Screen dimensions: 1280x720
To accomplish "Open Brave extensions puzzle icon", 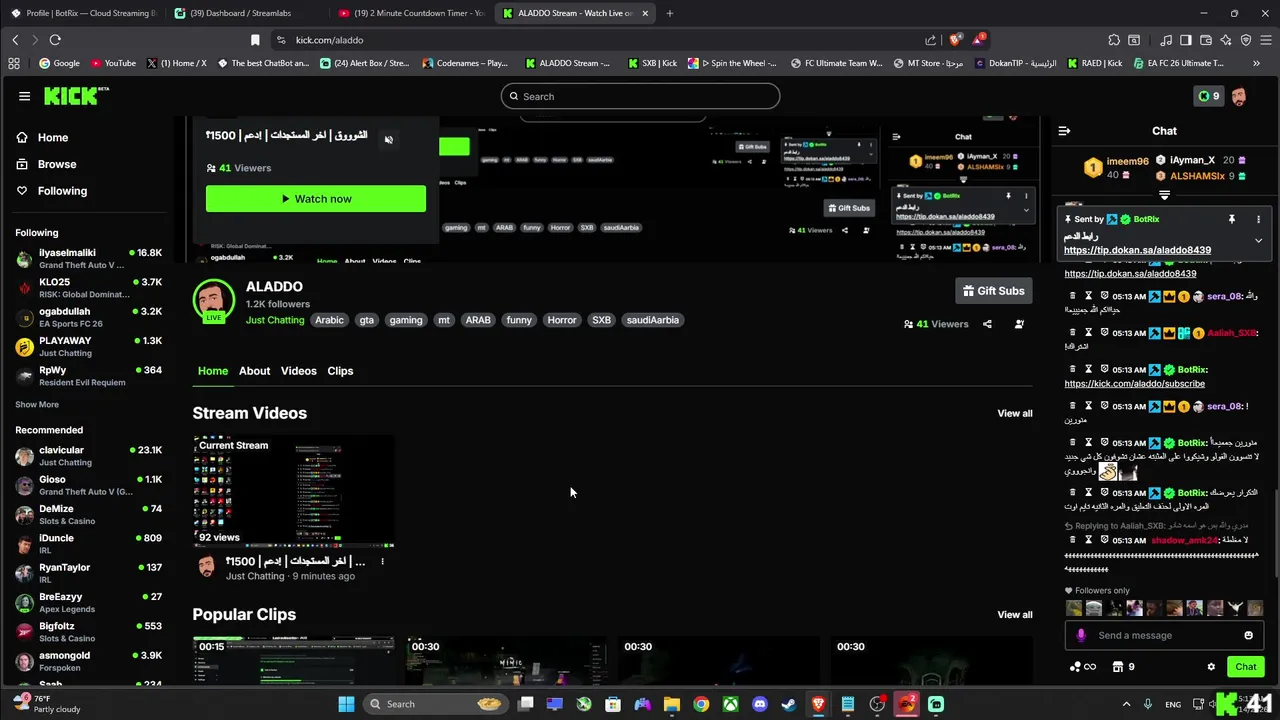I will click(1114, 40).
